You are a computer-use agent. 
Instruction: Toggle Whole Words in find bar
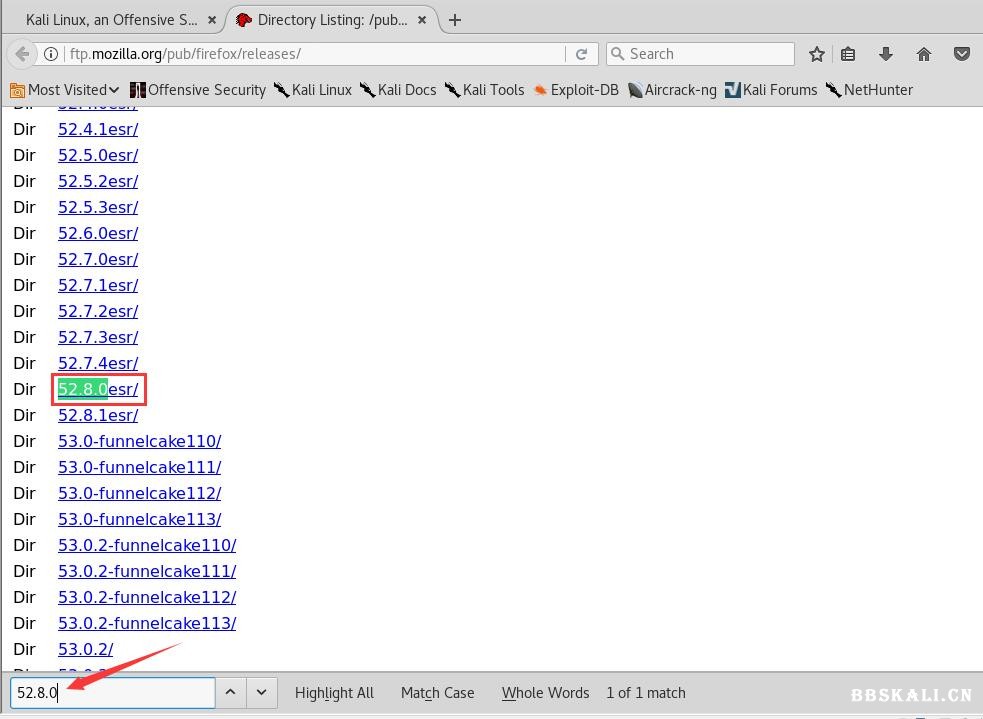tap(545, 692)
